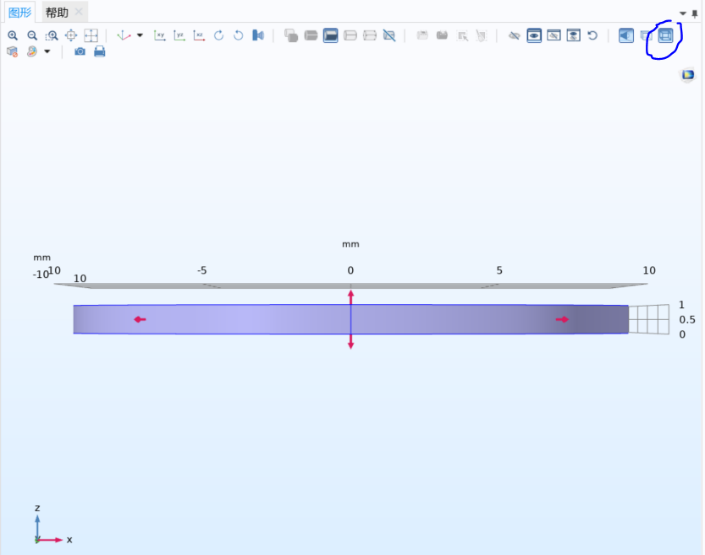Toggle the circled wireframe rendering icon

pos(666,36)
